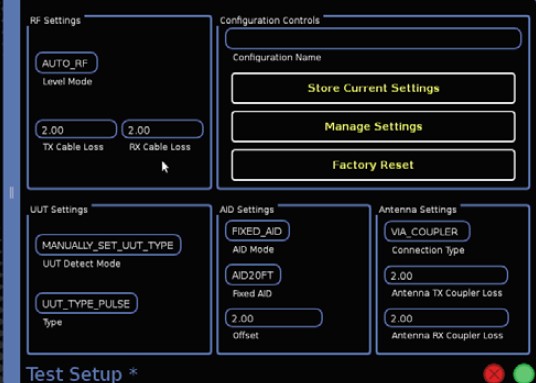
Task: Click the red X cancel icon
Action: coord(494,374)
